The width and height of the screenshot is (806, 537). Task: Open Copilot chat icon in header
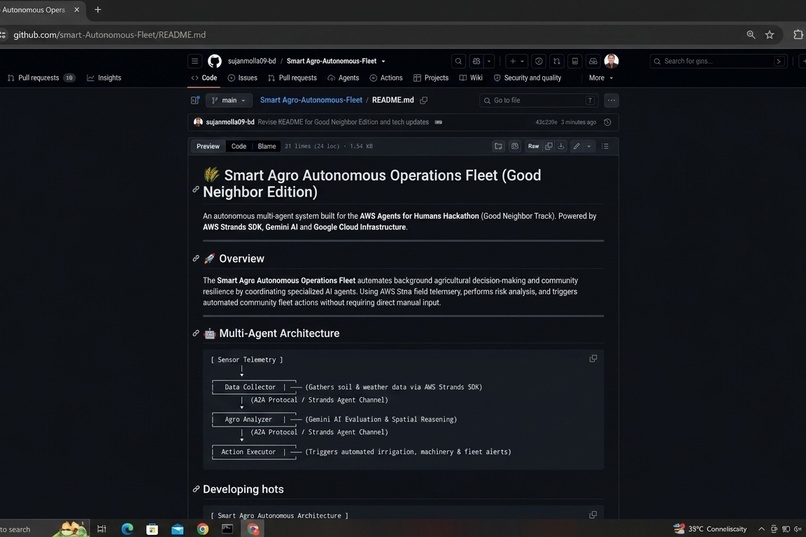point(477,61)
